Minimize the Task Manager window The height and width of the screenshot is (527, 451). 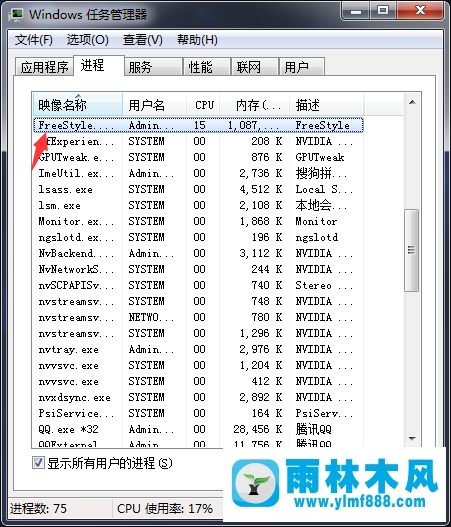[x=356, y=11]
